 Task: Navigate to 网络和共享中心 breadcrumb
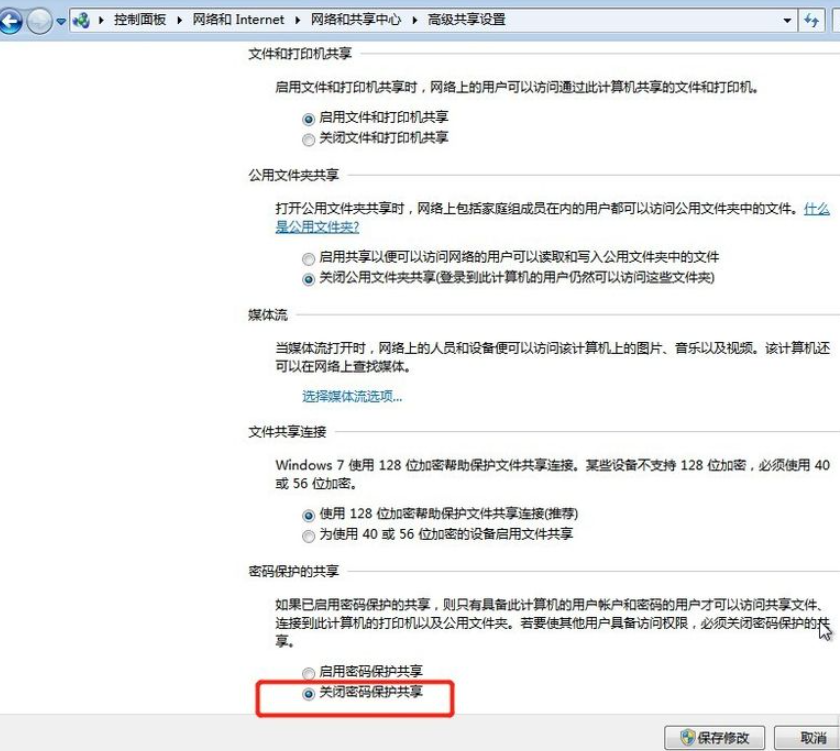358,20
